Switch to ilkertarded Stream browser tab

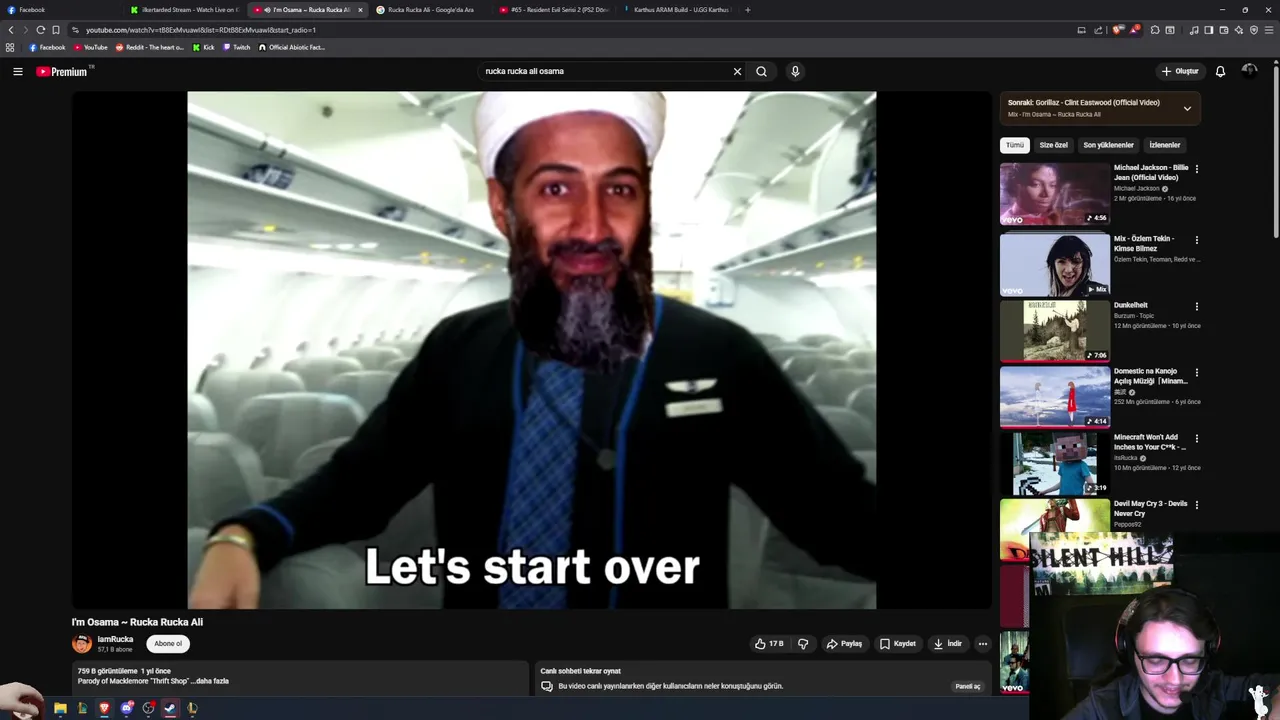click(x=185, y=10)
